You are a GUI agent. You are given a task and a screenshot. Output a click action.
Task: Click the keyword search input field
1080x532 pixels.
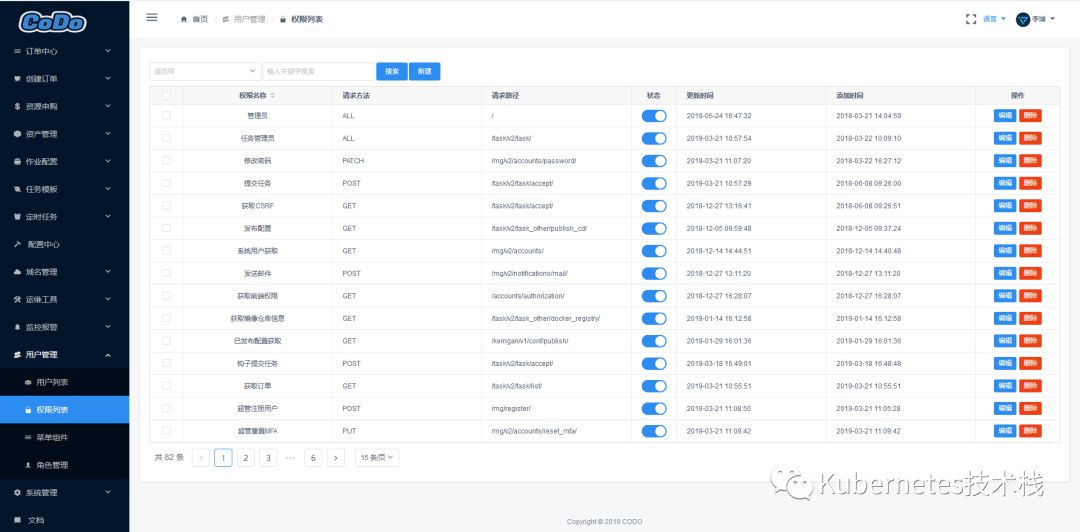coord(318,71)
